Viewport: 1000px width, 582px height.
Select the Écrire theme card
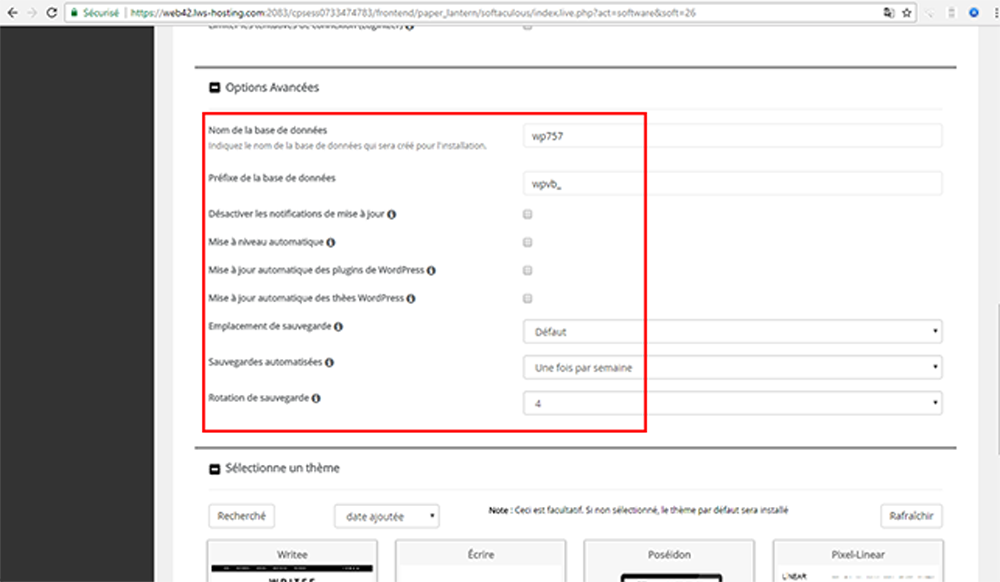click(480, 561)
